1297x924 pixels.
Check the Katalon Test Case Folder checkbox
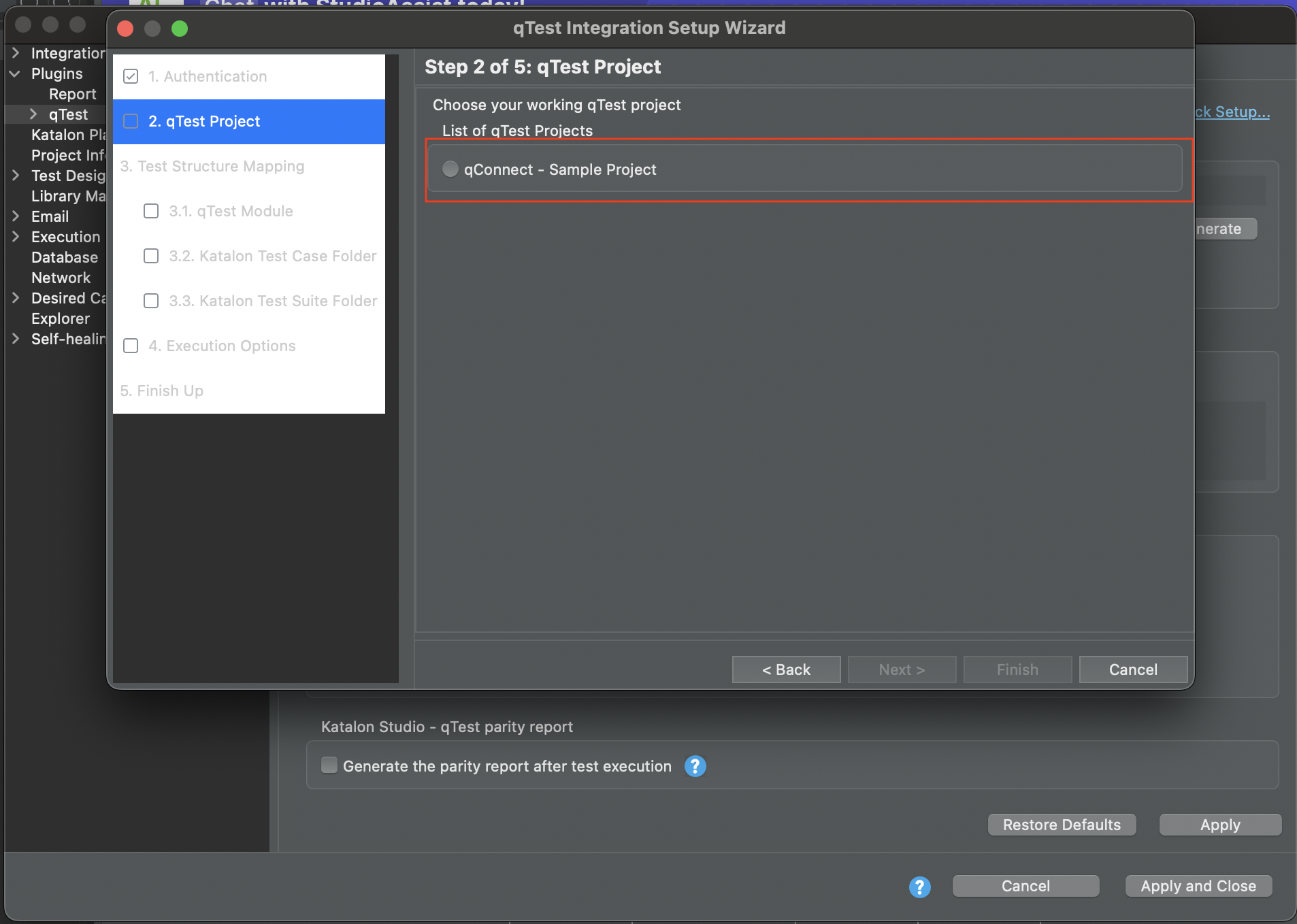(151, 256)
